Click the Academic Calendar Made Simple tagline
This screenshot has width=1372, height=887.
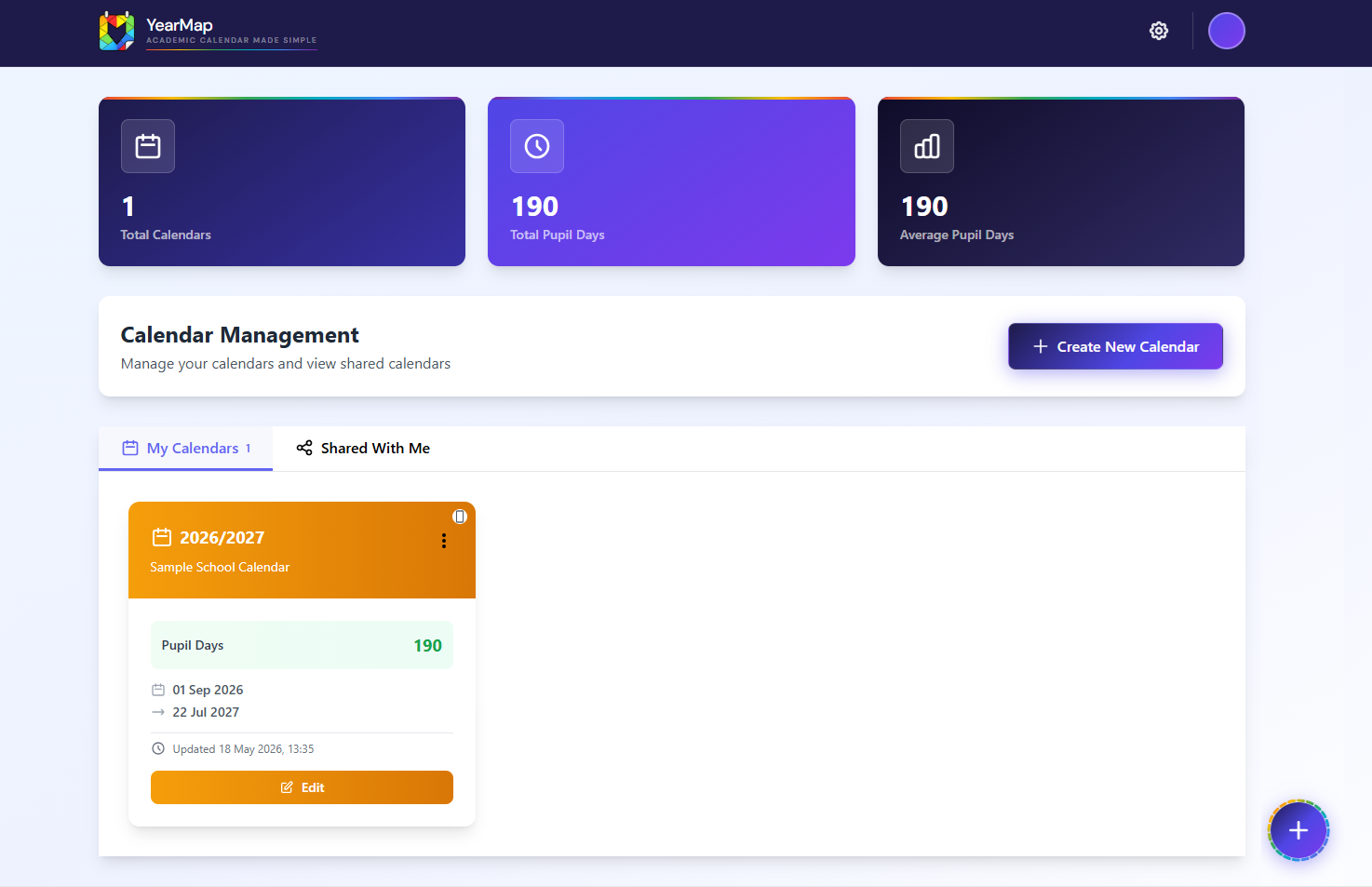(232, 40)
